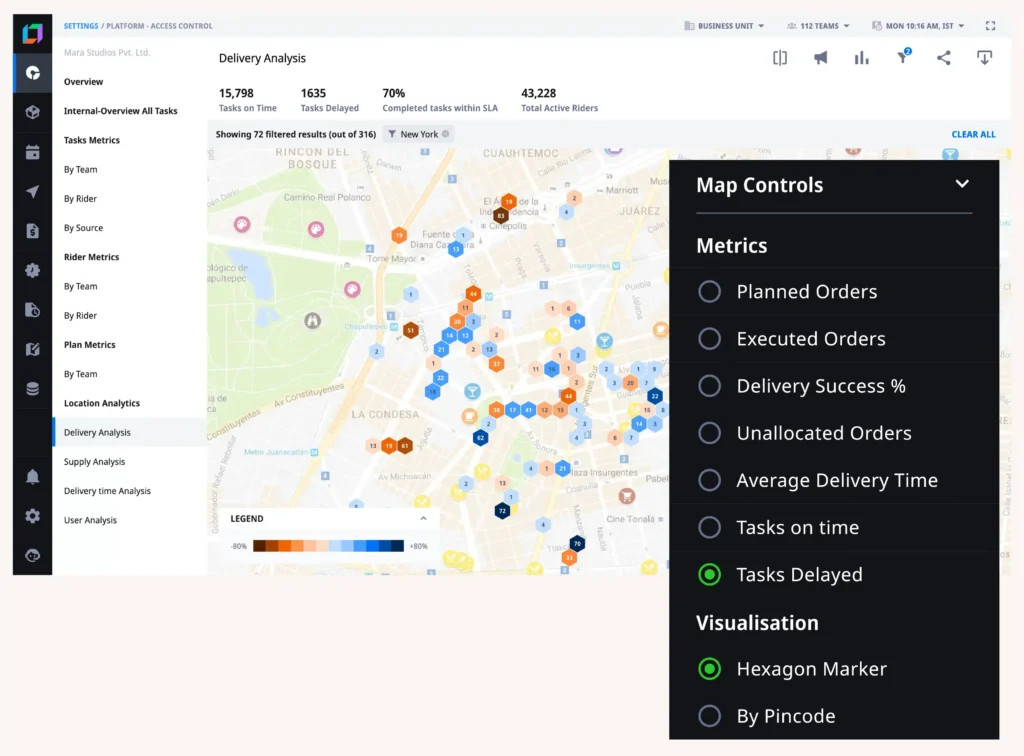
Task: Open the bar chart view icon
Action: coord(861,58)
